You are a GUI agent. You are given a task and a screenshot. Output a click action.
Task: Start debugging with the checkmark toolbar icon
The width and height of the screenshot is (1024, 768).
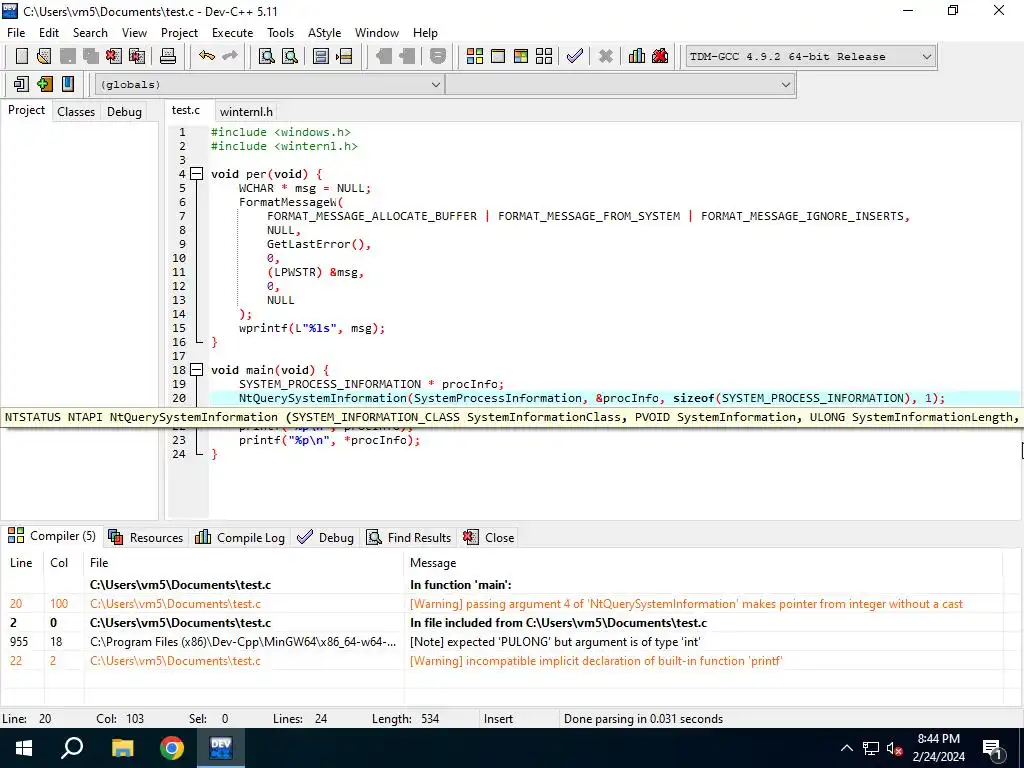coord(575,56)
